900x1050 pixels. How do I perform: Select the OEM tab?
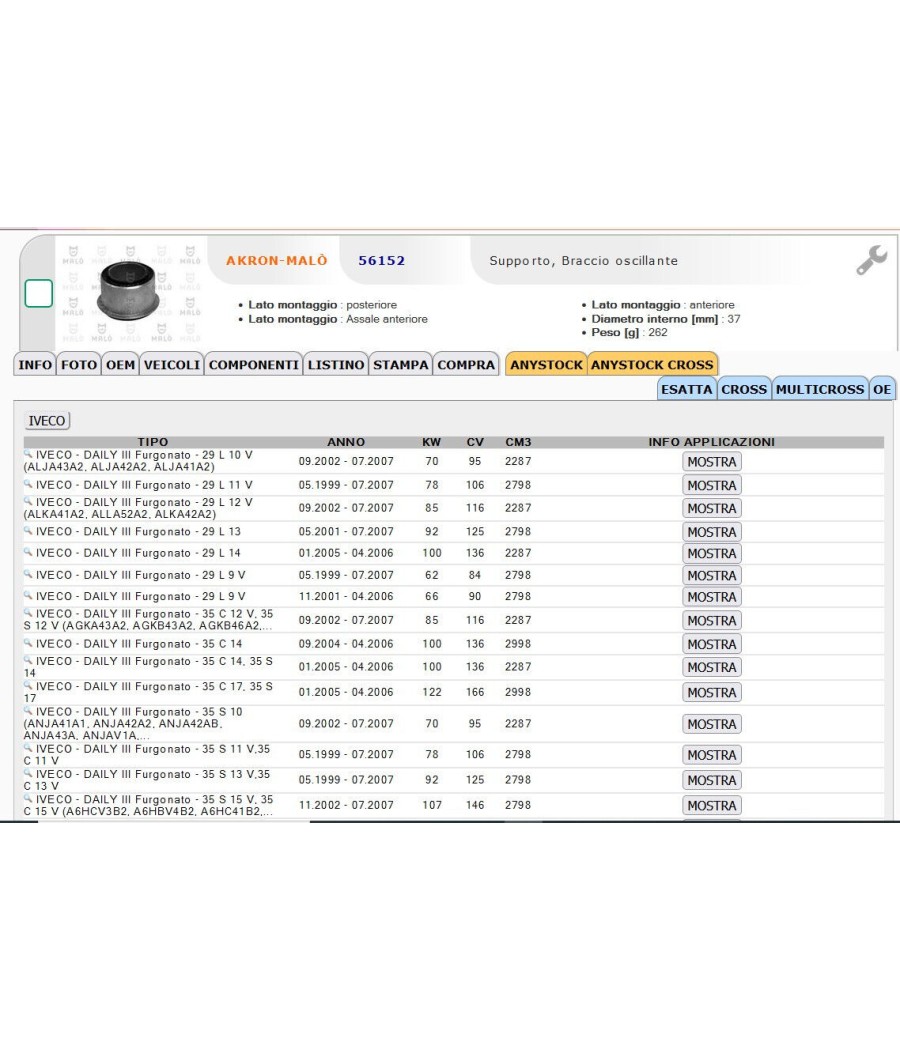click(121, 364)
